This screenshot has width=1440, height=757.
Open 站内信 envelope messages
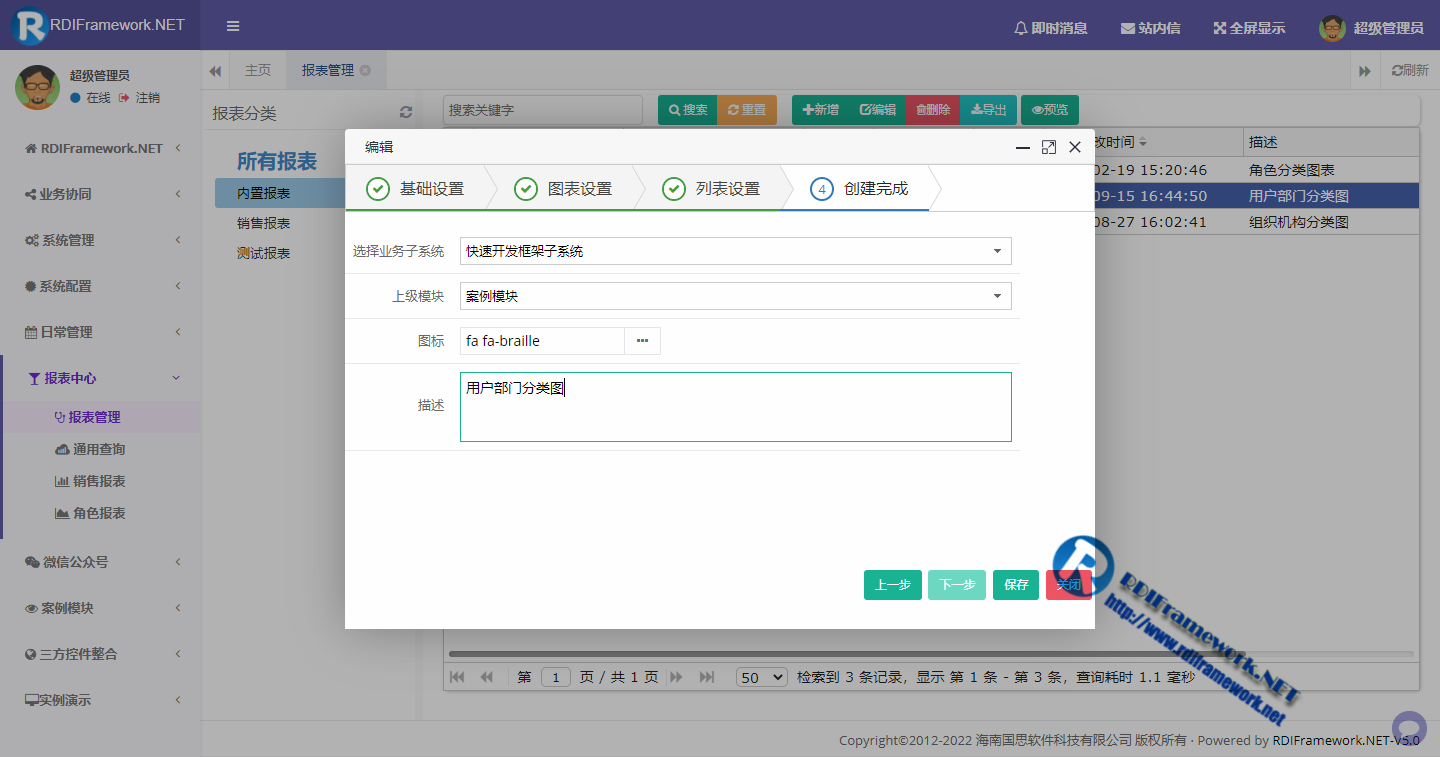[1150, 28]
